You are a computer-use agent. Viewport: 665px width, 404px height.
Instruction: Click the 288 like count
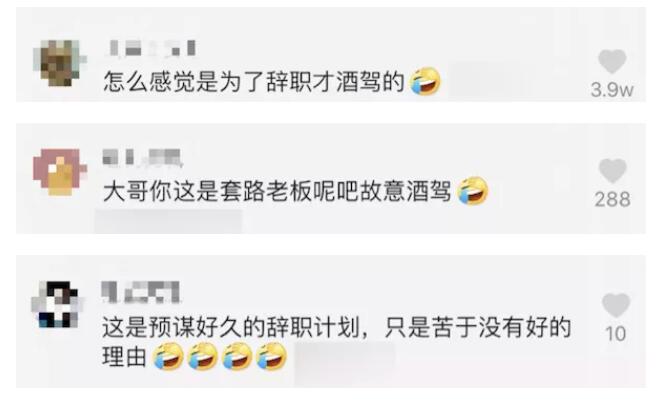[612, 199]
